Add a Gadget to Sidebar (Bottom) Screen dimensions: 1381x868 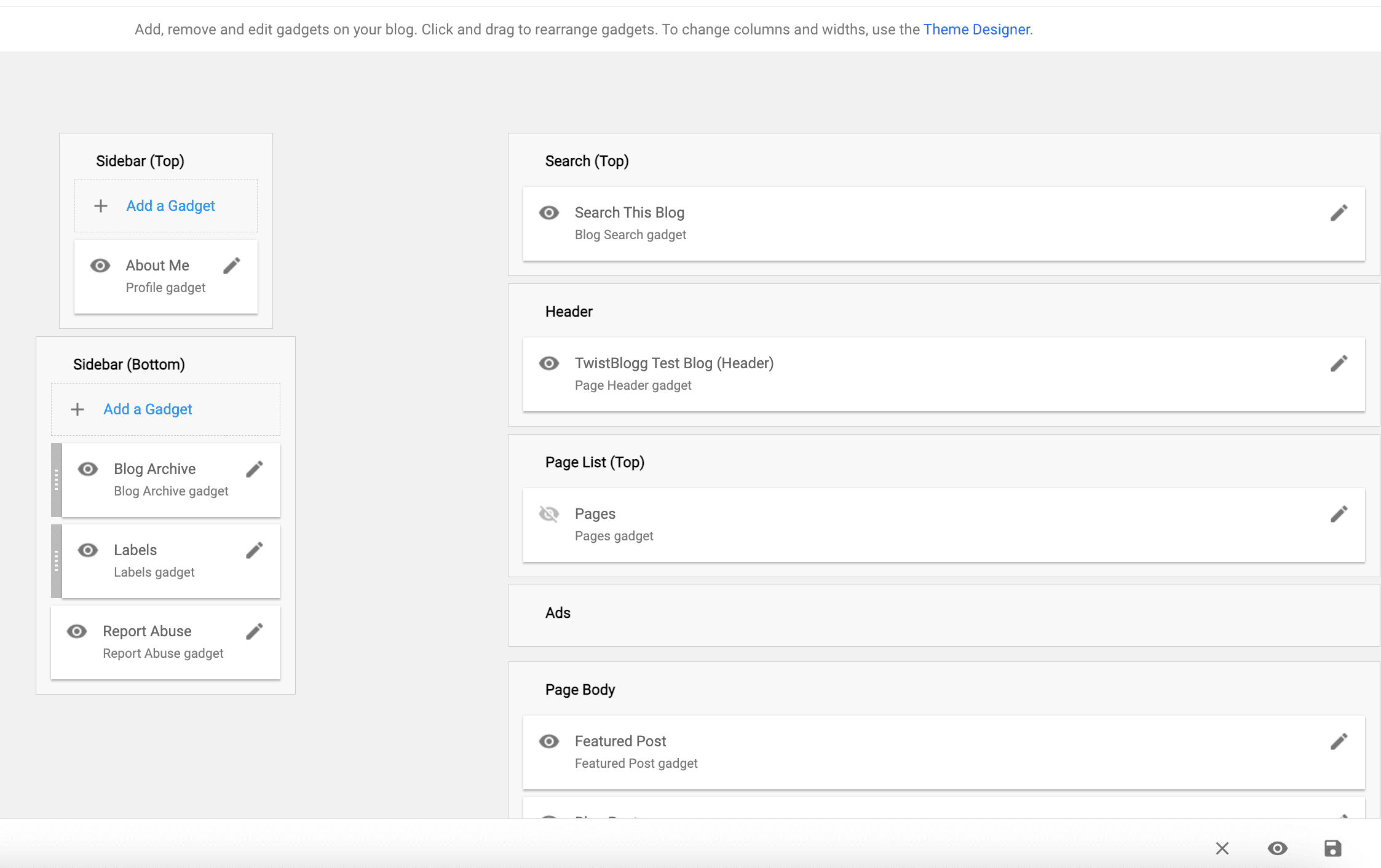(148, 409)
